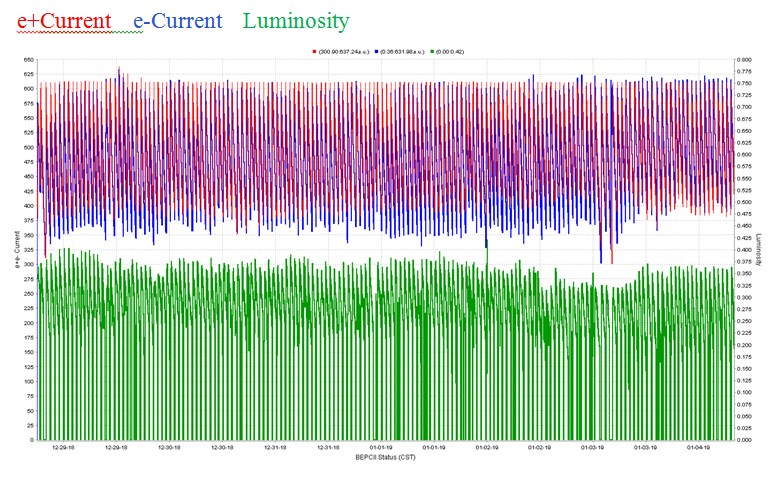Click the 0.200 tick on right axis
This screenshot has width=784, height=482.
coord(744,345)
